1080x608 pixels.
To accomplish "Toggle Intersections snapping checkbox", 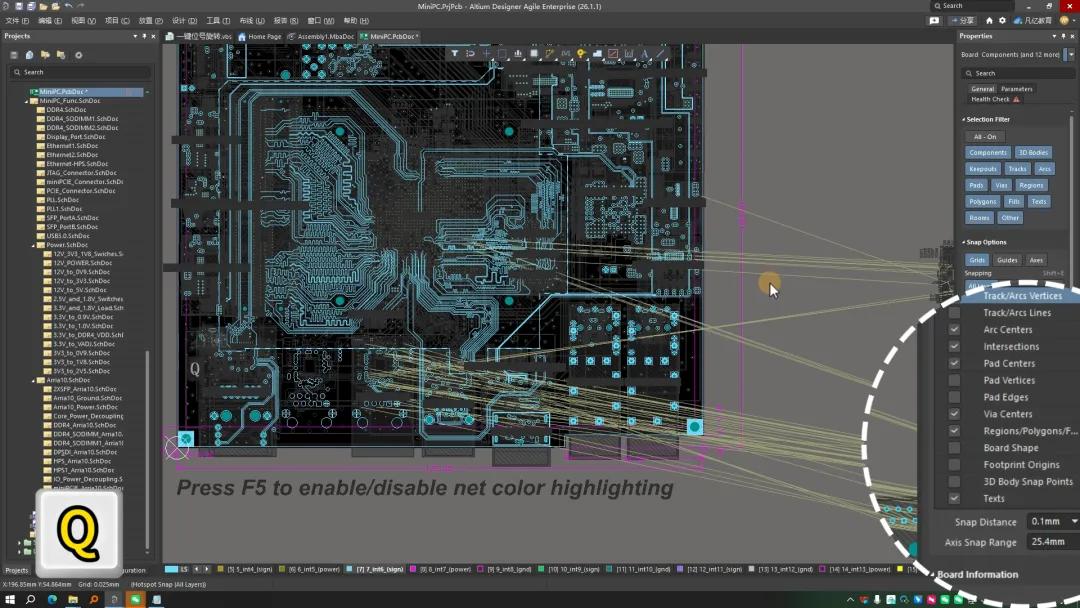I will tap(954, 346).
